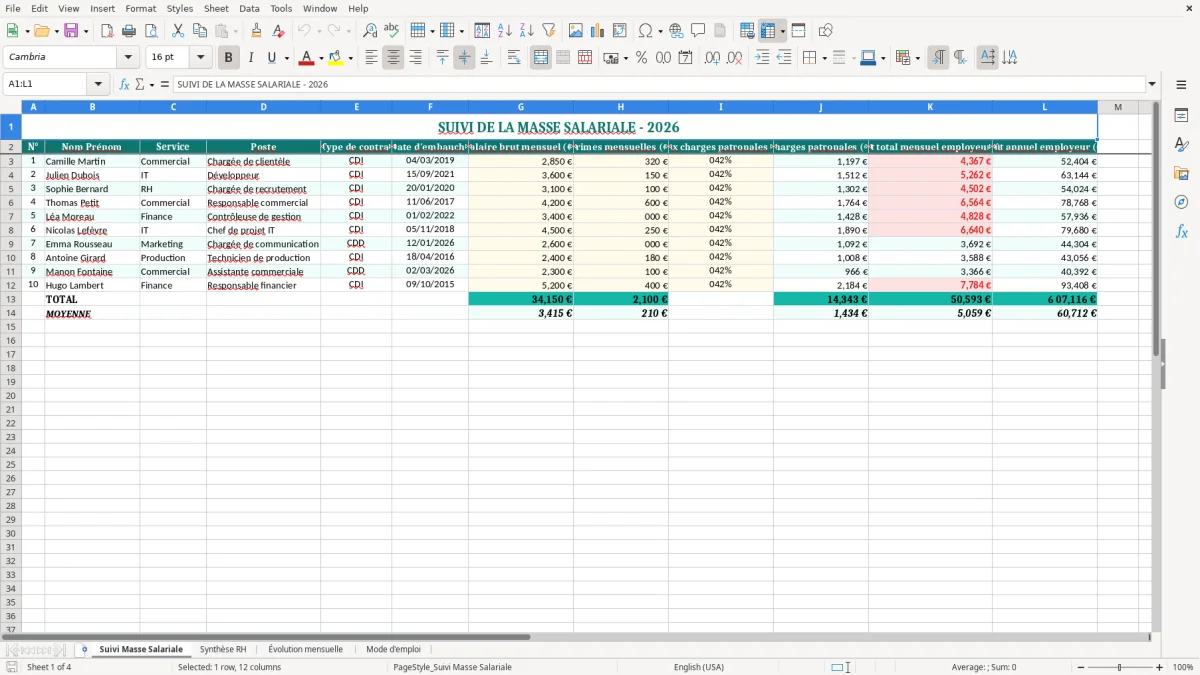
Task: Insert a hyperlink
Action: pyautogui.click(x=676, y=31)
